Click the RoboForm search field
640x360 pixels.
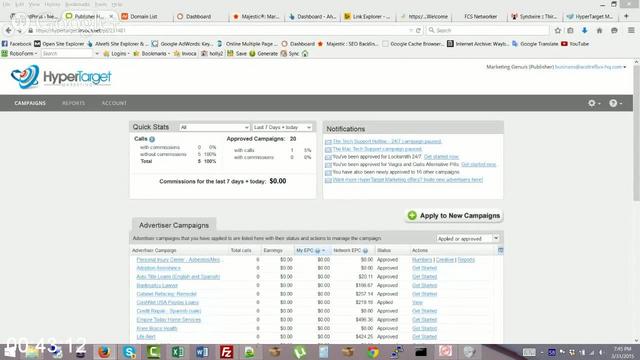68,53
